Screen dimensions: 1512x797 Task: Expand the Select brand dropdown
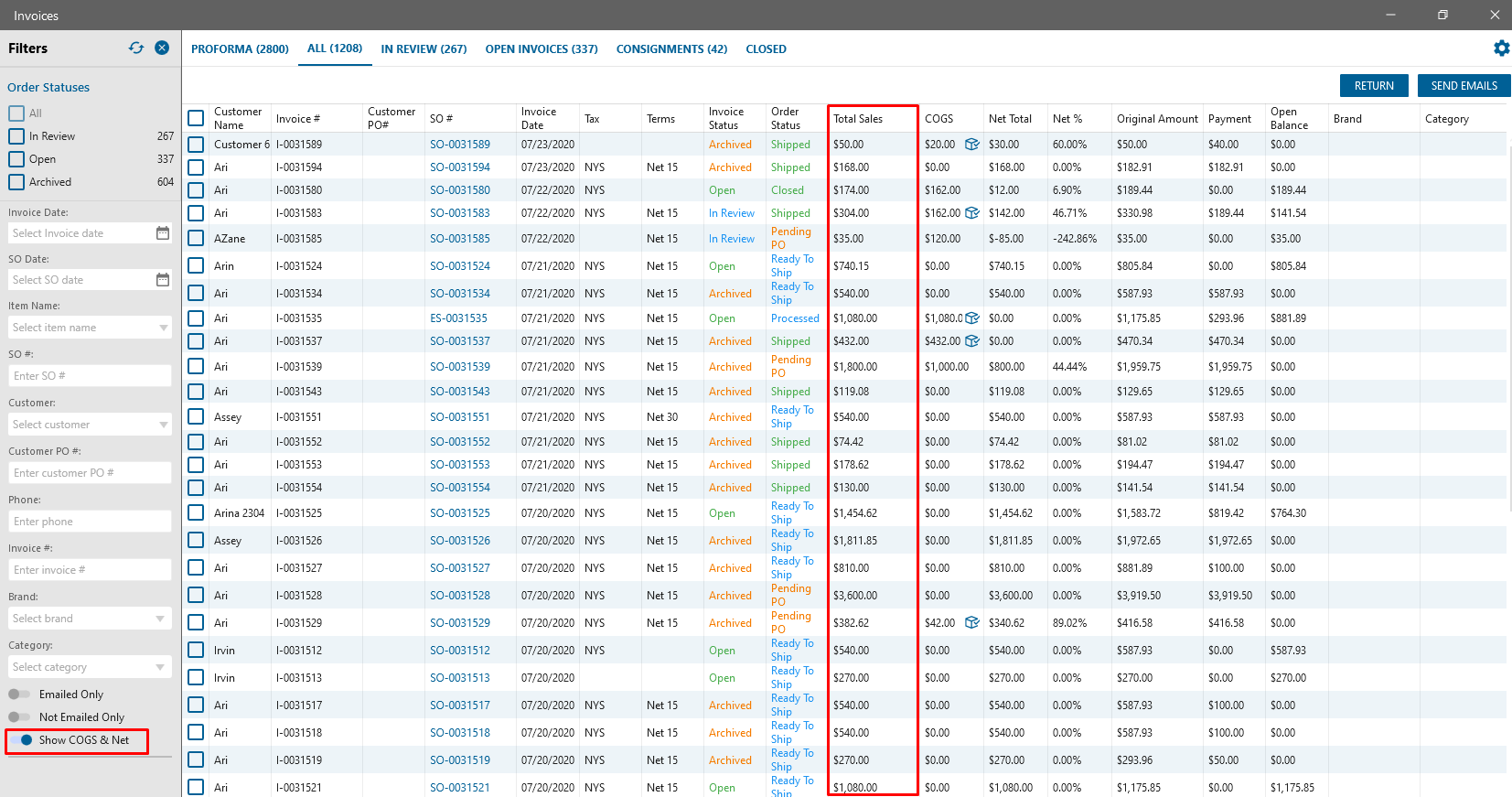tap(160, 619)
